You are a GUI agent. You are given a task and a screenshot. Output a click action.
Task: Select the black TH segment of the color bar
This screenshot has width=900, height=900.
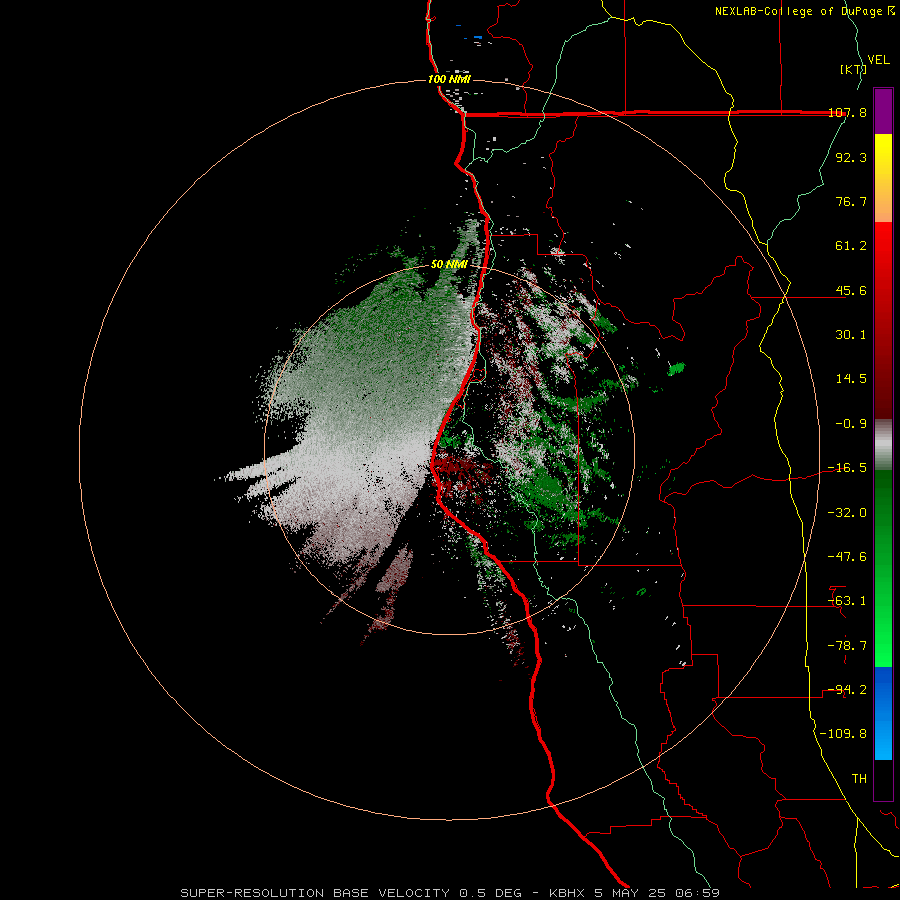point(883,779)
